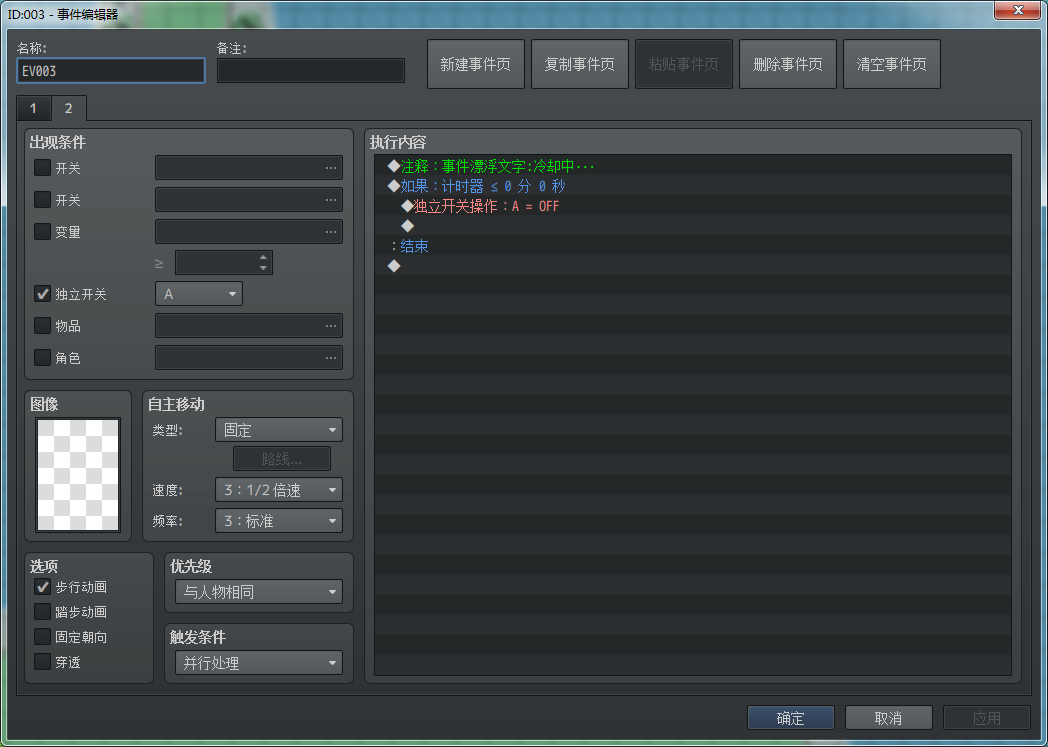Open the 速度 dropdown

(279, 490)
